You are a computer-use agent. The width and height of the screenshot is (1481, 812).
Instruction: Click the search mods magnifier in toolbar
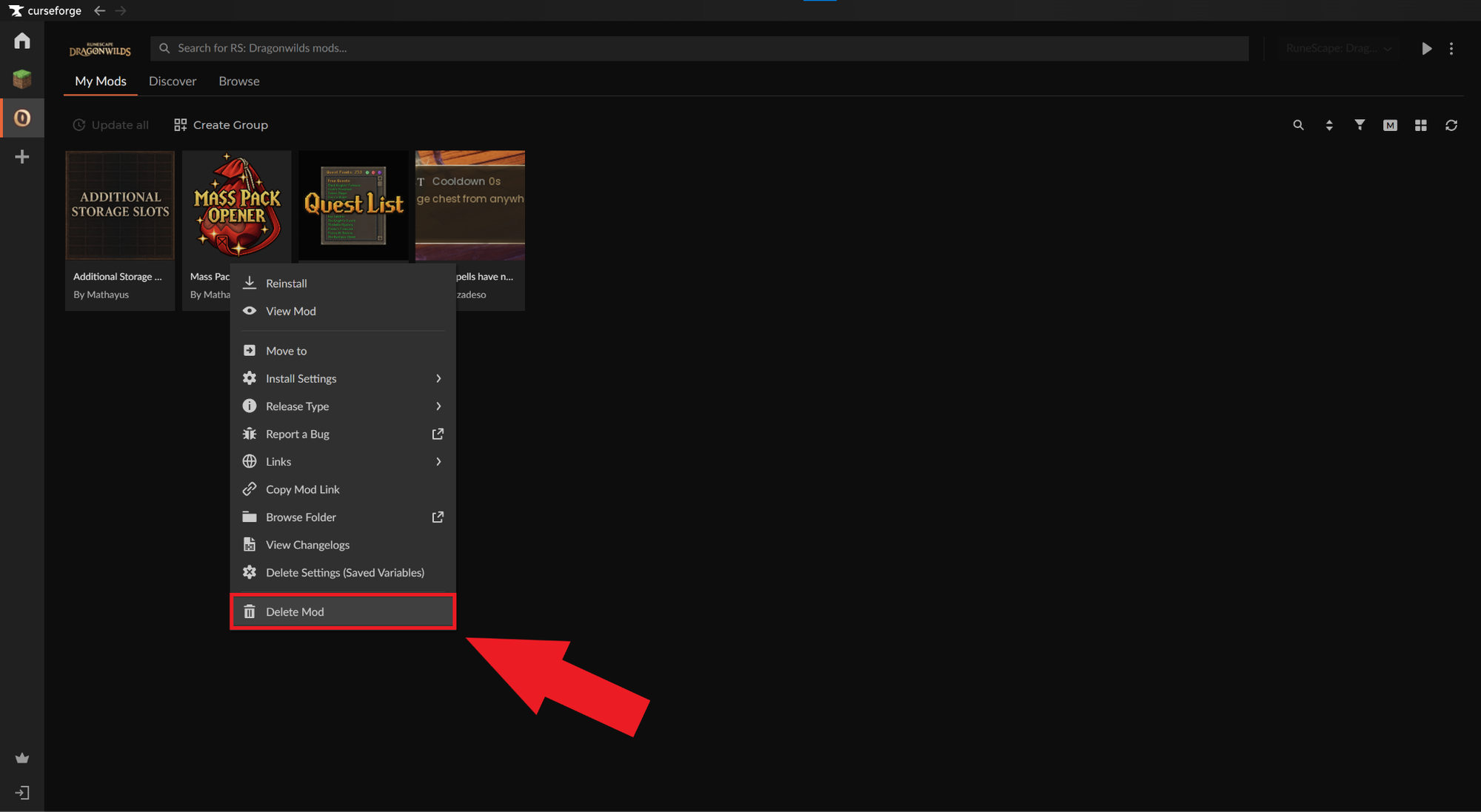(1298, 125)
